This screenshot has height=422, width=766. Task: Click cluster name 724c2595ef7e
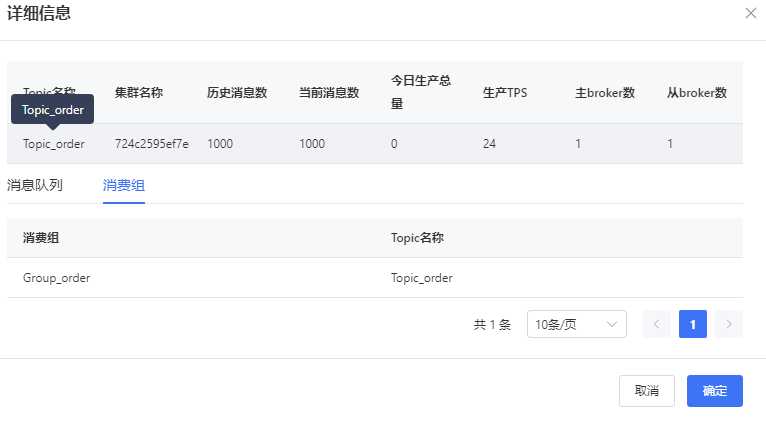[152, 144]
